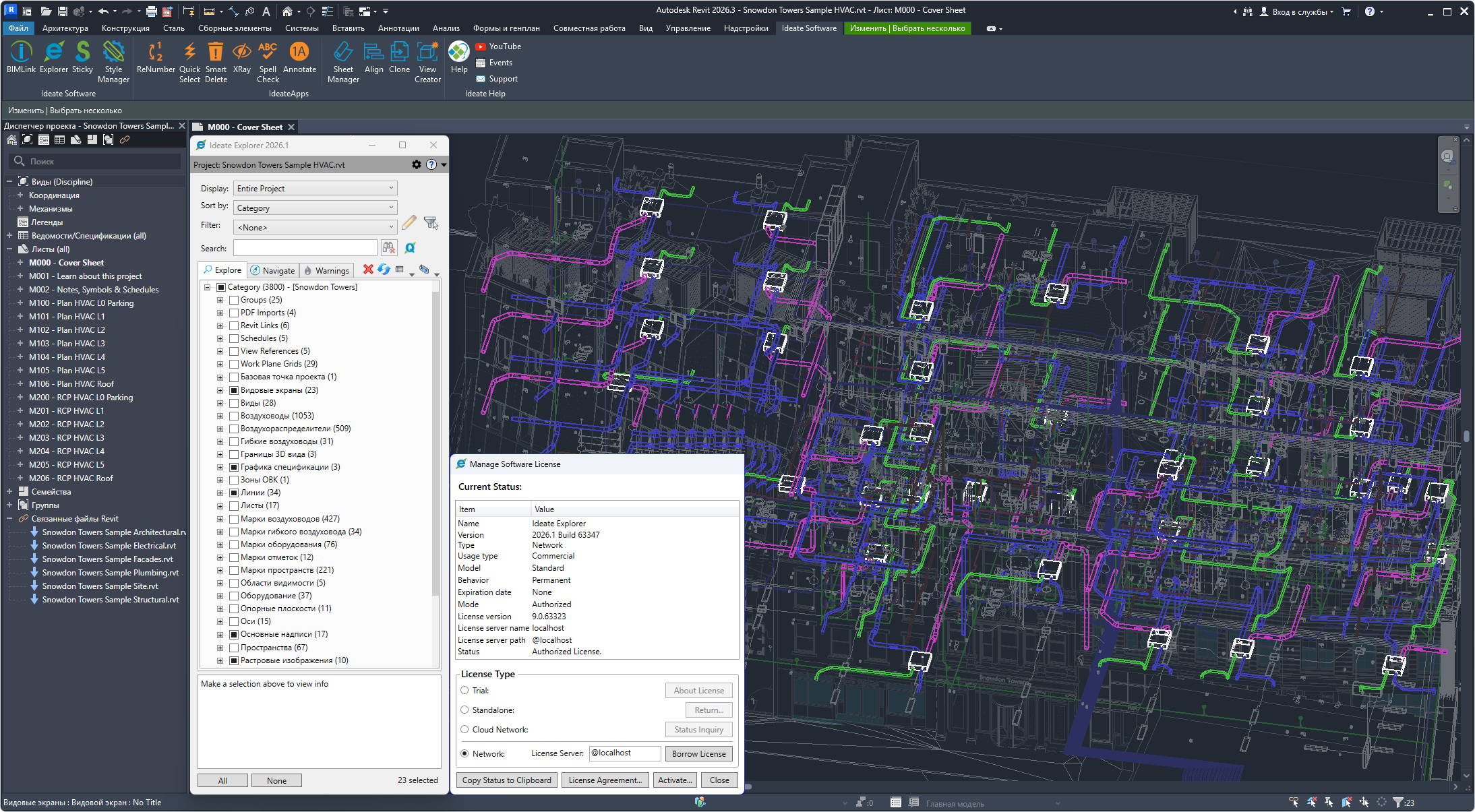Click the red X delete icon in Explorer

(368, 270)
